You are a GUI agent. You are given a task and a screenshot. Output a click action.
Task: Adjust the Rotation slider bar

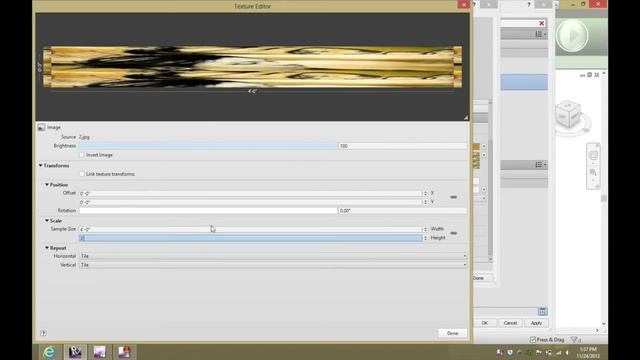coord(208,211)
